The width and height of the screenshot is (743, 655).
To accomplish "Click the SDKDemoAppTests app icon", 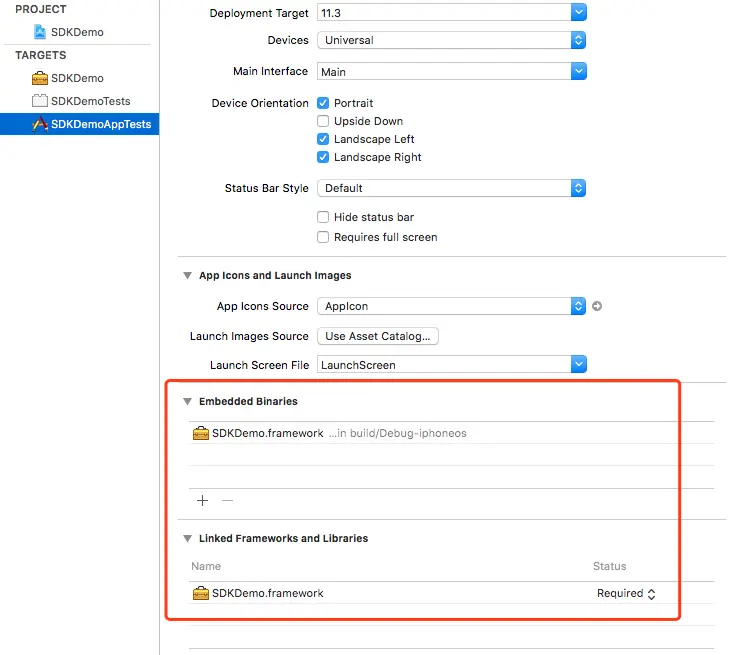I will tap(40, 124).
